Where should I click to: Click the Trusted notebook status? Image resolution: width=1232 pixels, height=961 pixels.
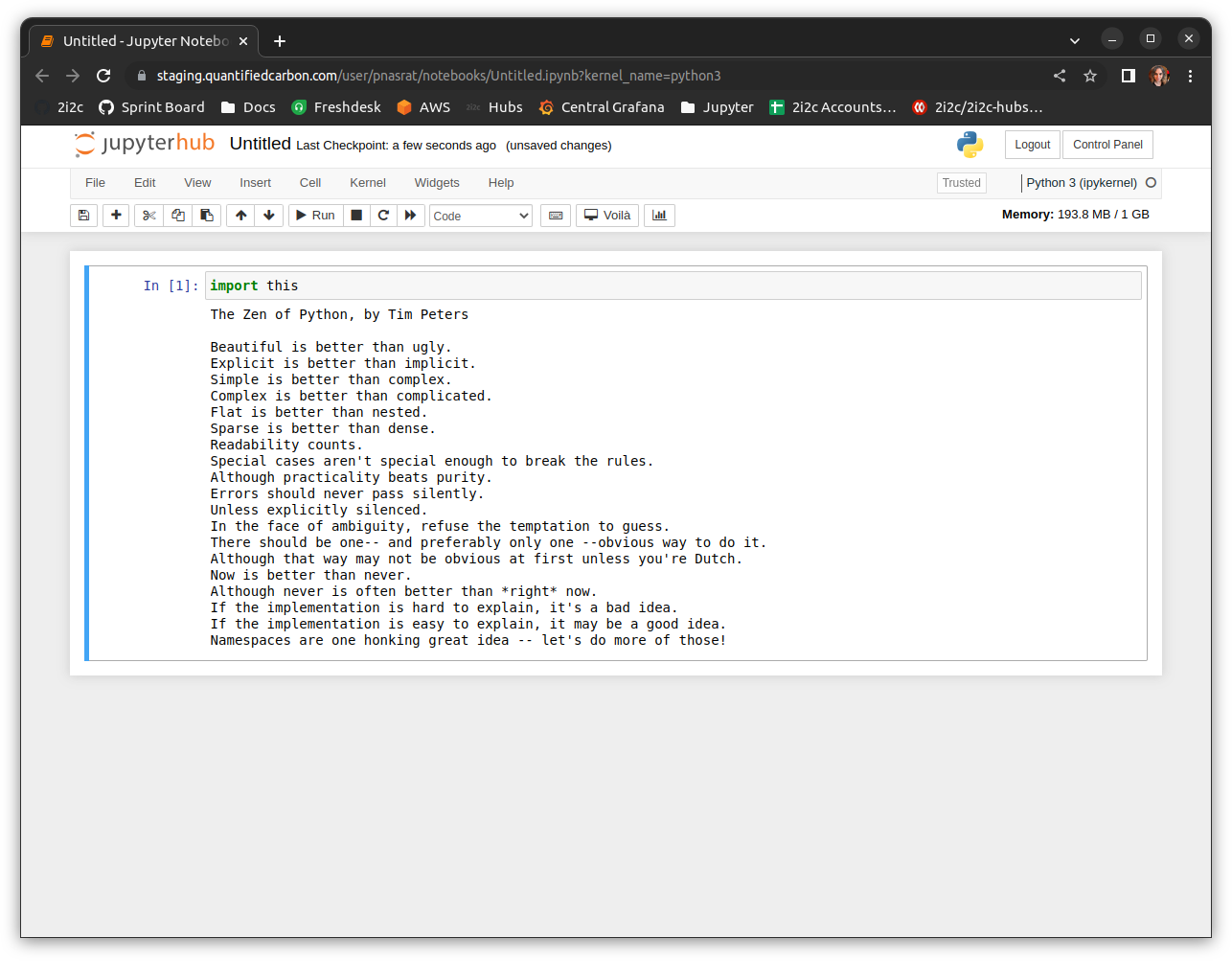coord(961,181)
